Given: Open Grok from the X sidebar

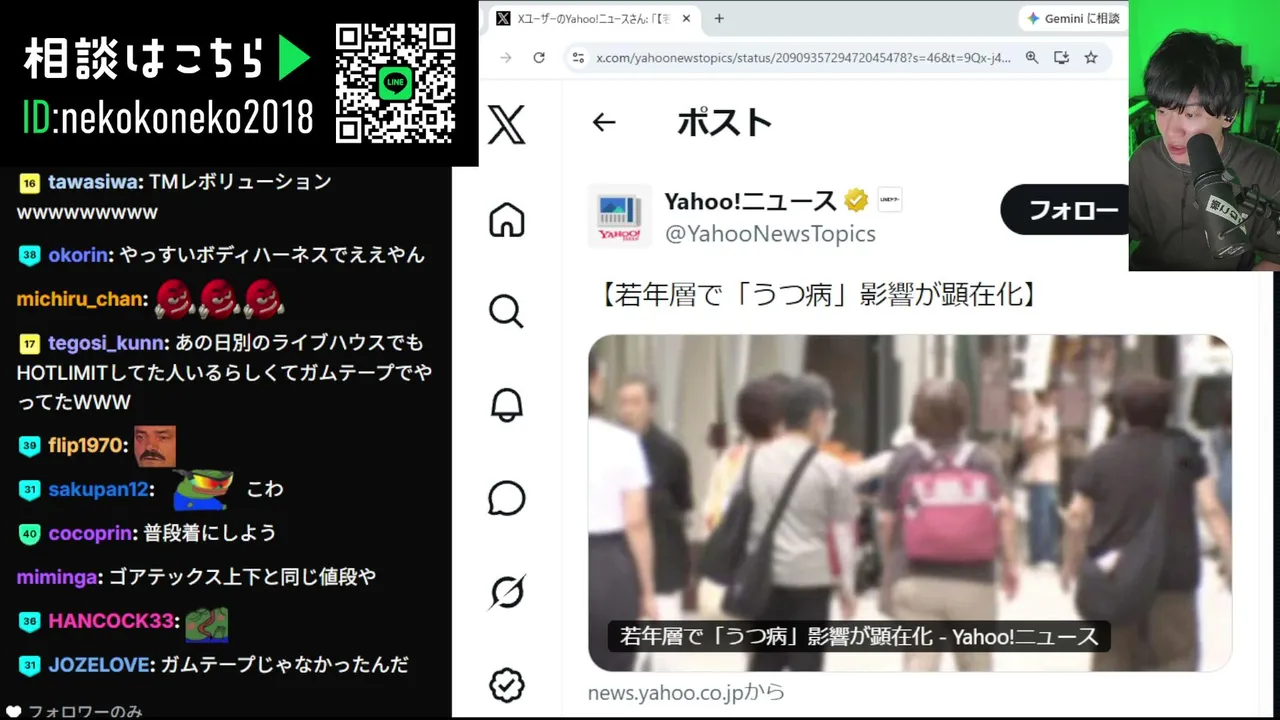Looking at the screenshot, I should (507, 592).
